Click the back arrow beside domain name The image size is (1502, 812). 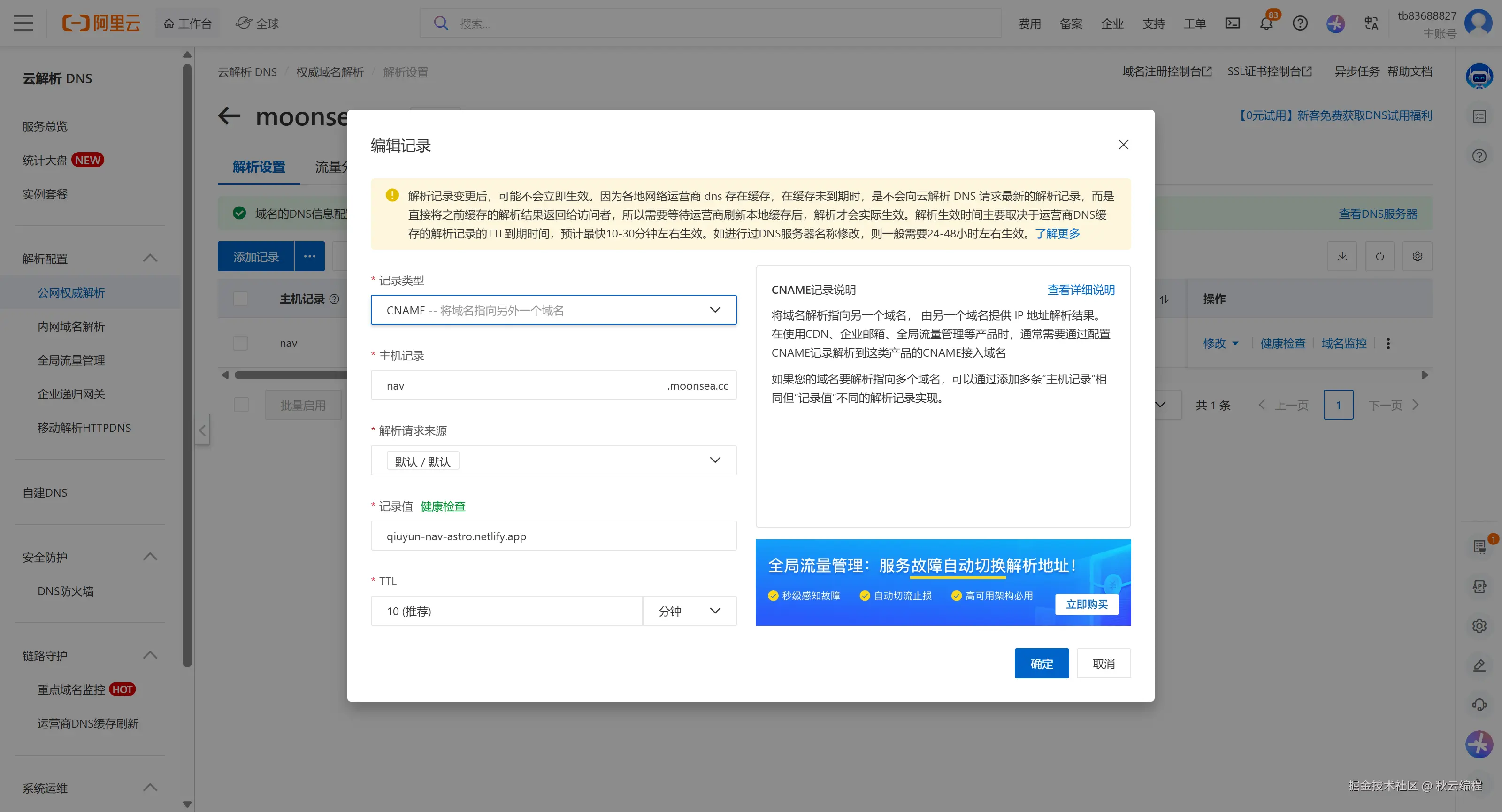click(229, 116)
